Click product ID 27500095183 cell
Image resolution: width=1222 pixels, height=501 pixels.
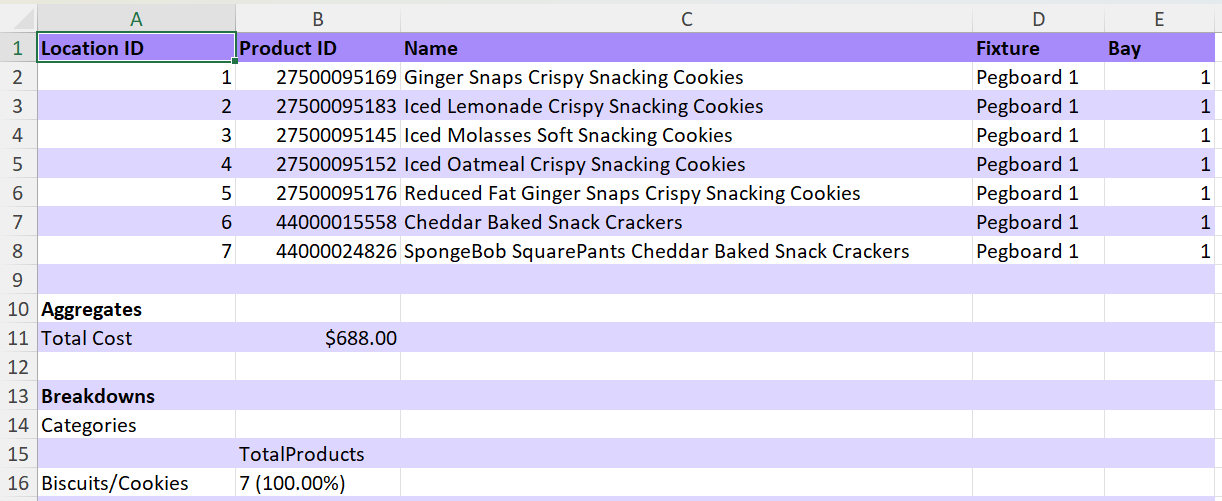[x=318, y=106]
